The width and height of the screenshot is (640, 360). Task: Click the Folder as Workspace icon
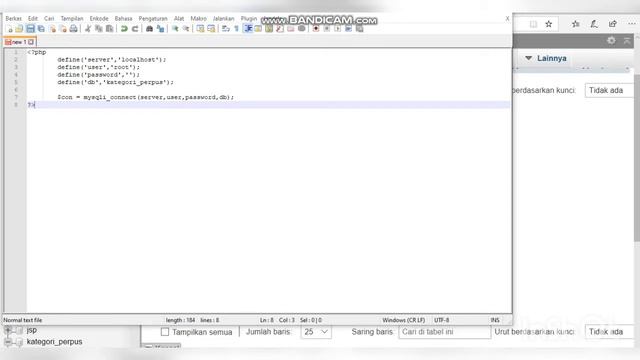291,29
